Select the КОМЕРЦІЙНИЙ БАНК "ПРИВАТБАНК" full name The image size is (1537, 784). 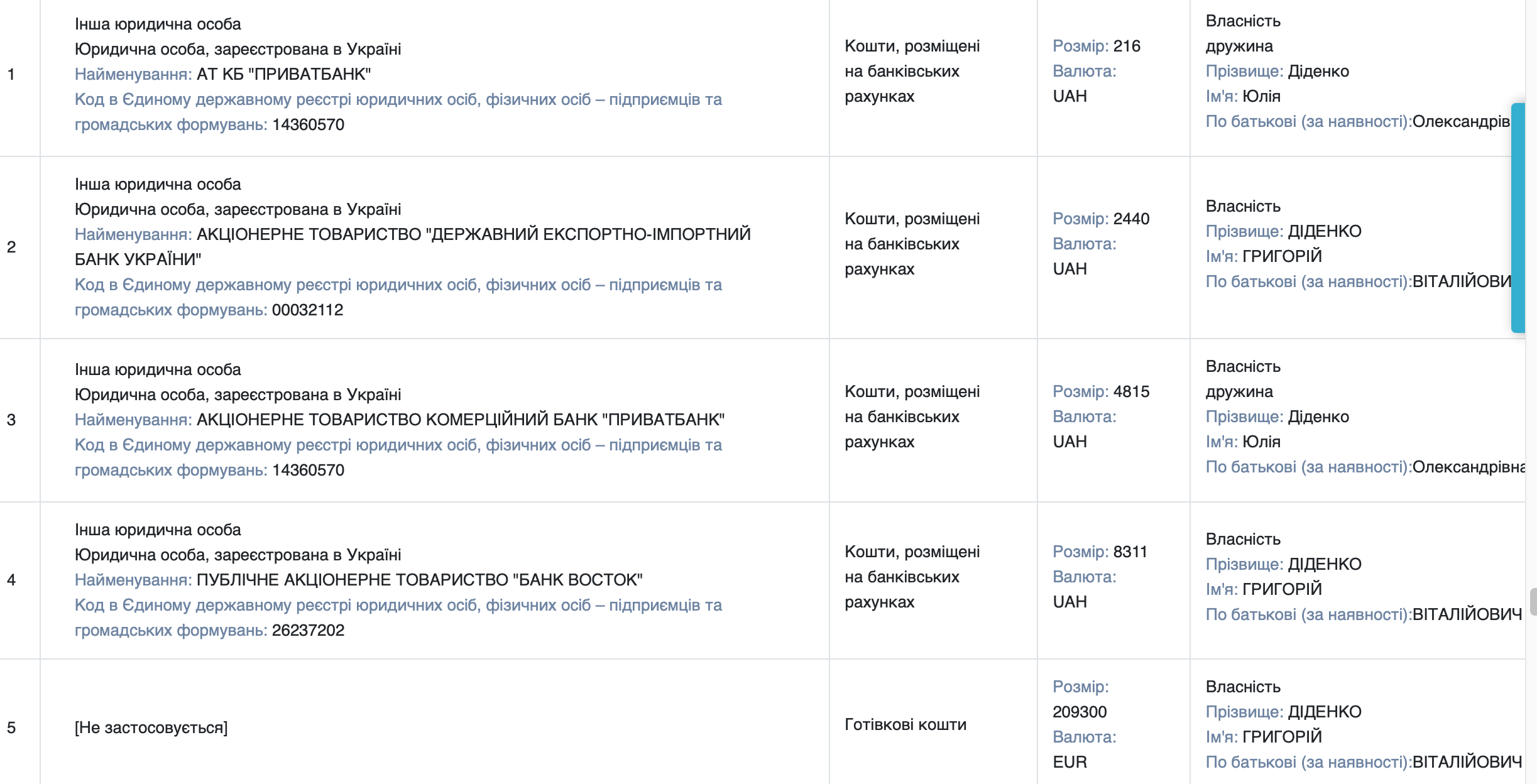point(460,420)
